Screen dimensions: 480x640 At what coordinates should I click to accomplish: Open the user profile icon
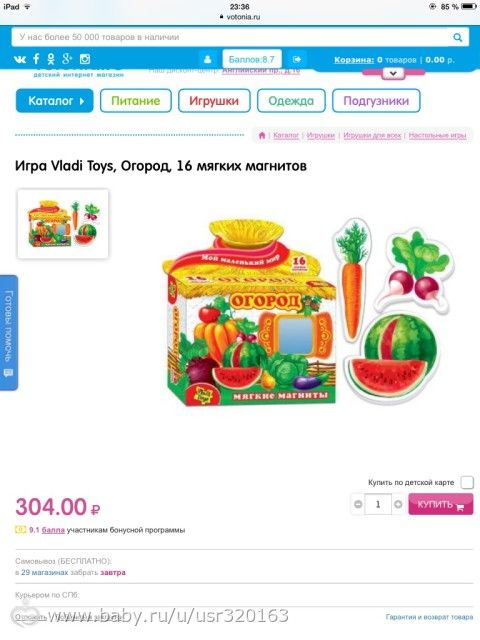pos(207,59)
